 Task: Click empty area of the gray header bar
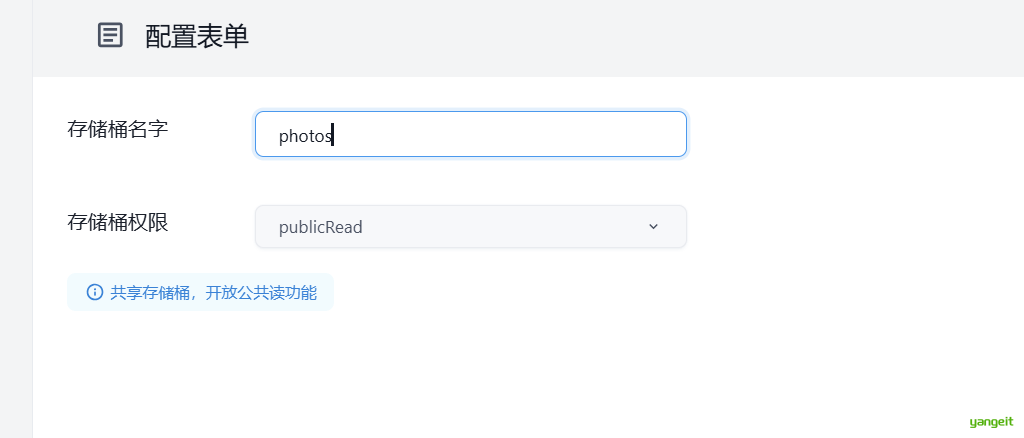click(620, 38)
